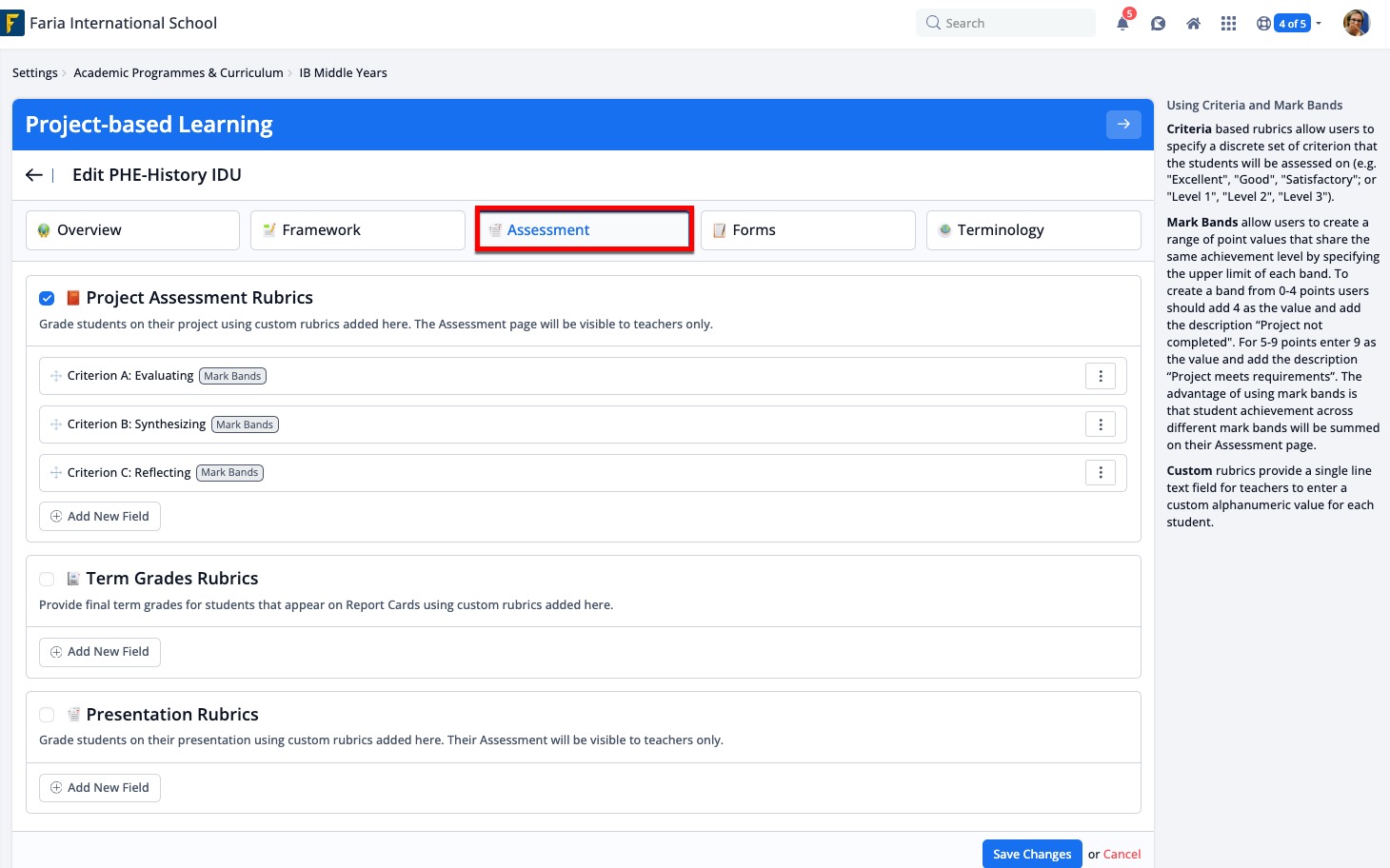Screen dimensions: 1390x868
Task: Click the red Cancel link
Action: click(1122, 854)
